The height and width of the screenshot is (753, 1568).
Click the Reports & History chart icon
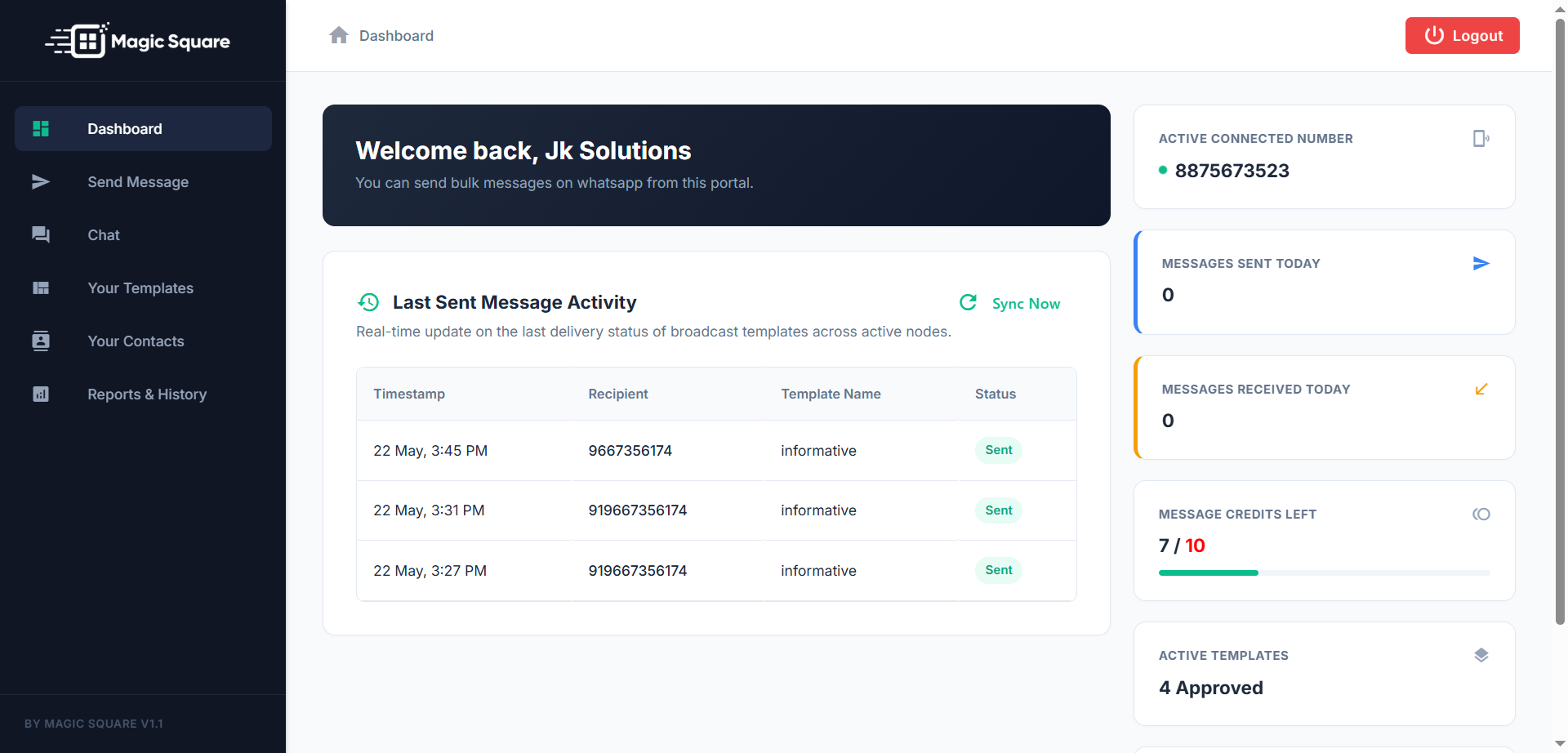41,394
